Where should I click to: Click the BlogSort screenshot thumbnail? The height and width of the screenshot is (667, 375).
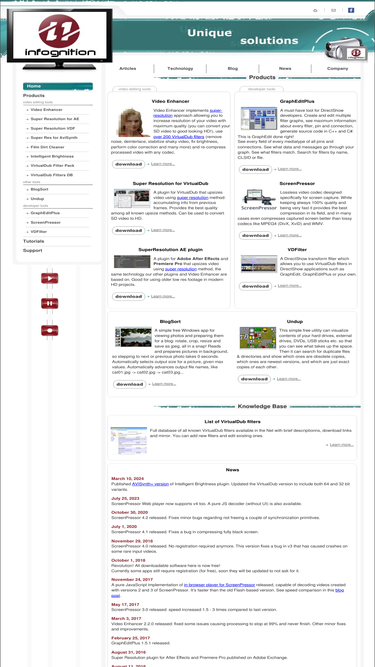[134, 337]
